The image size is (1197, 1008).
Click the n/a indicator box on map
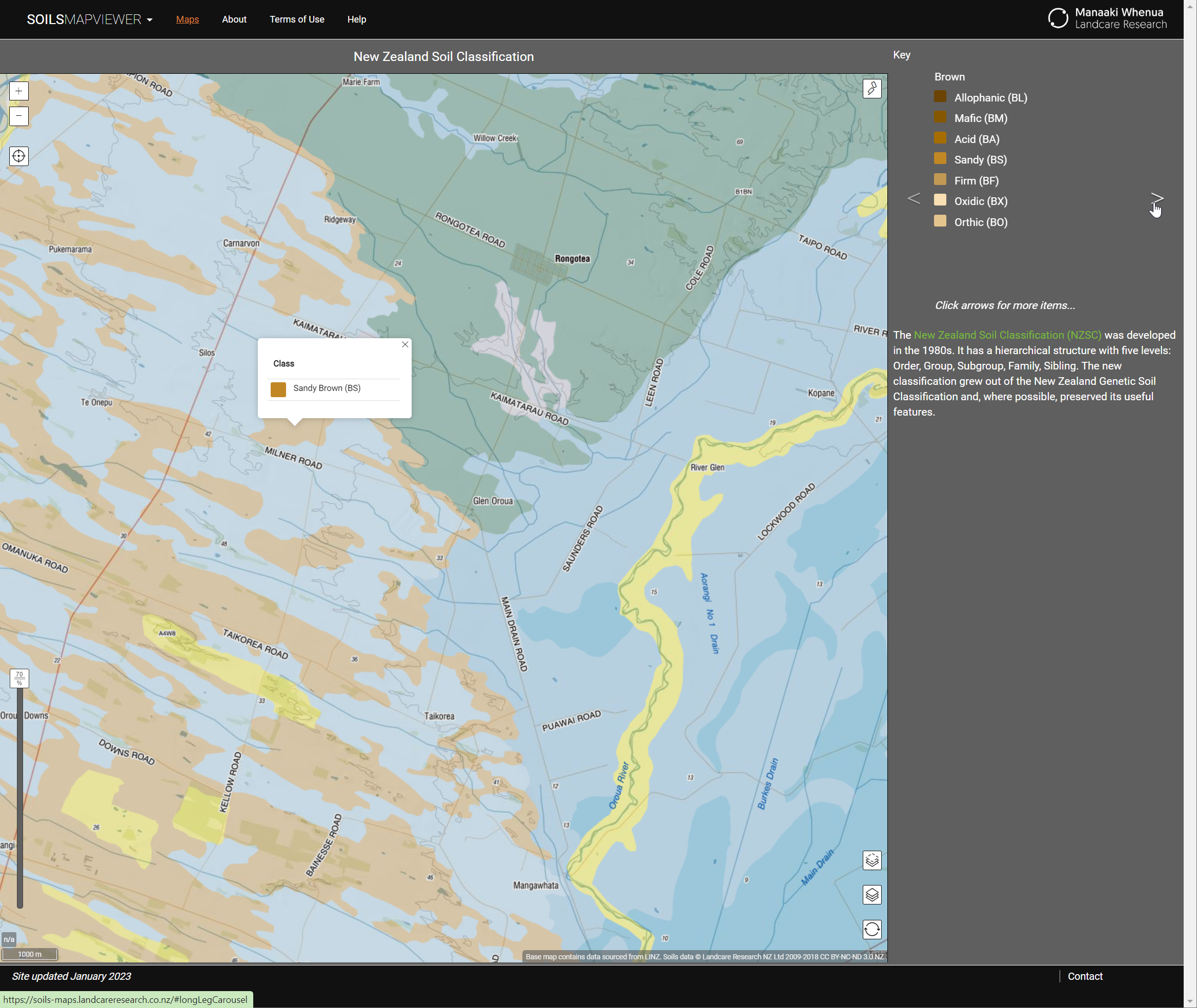coord(9,939)
